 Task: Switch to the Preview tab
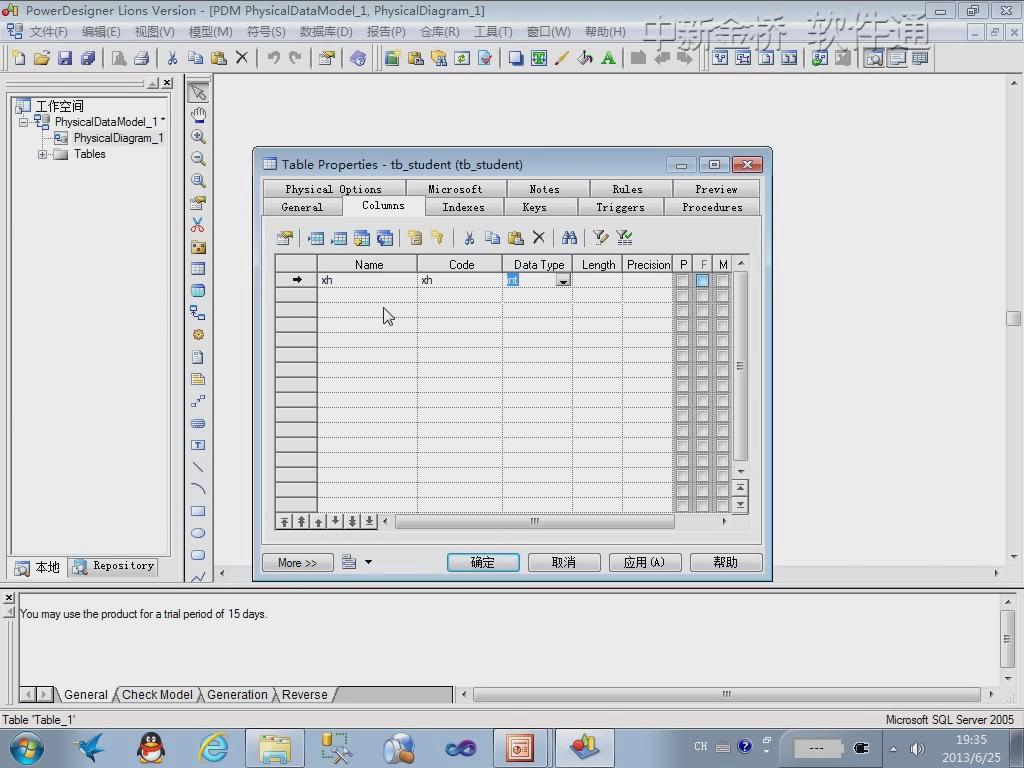(x=716, y=189)
